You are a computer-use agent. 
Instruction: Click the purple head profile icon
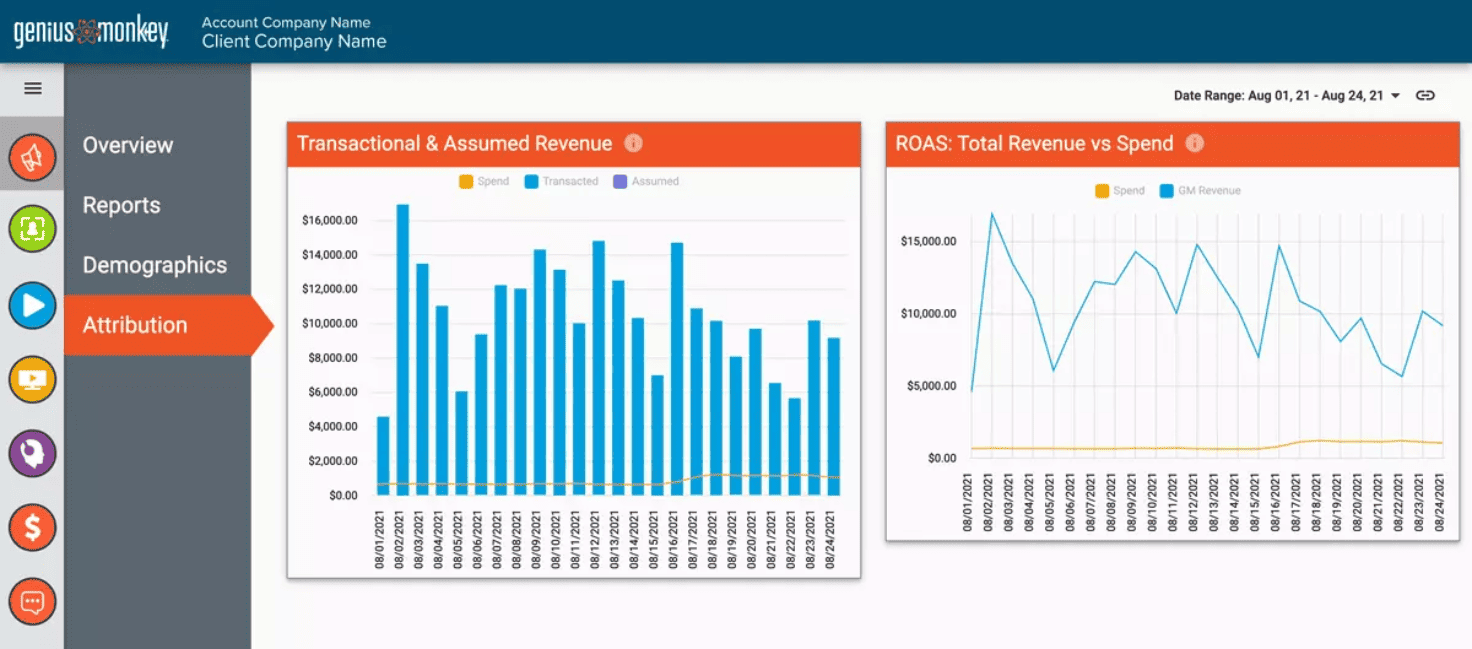[x=31, y=453]
